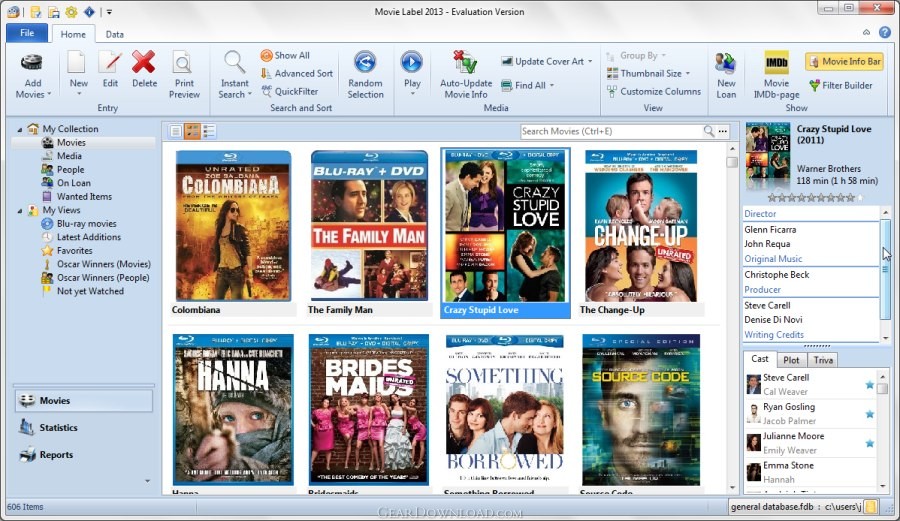The image size is (900, 521).
Task: Click the Help question mark icon
Action: click(885, 33)
